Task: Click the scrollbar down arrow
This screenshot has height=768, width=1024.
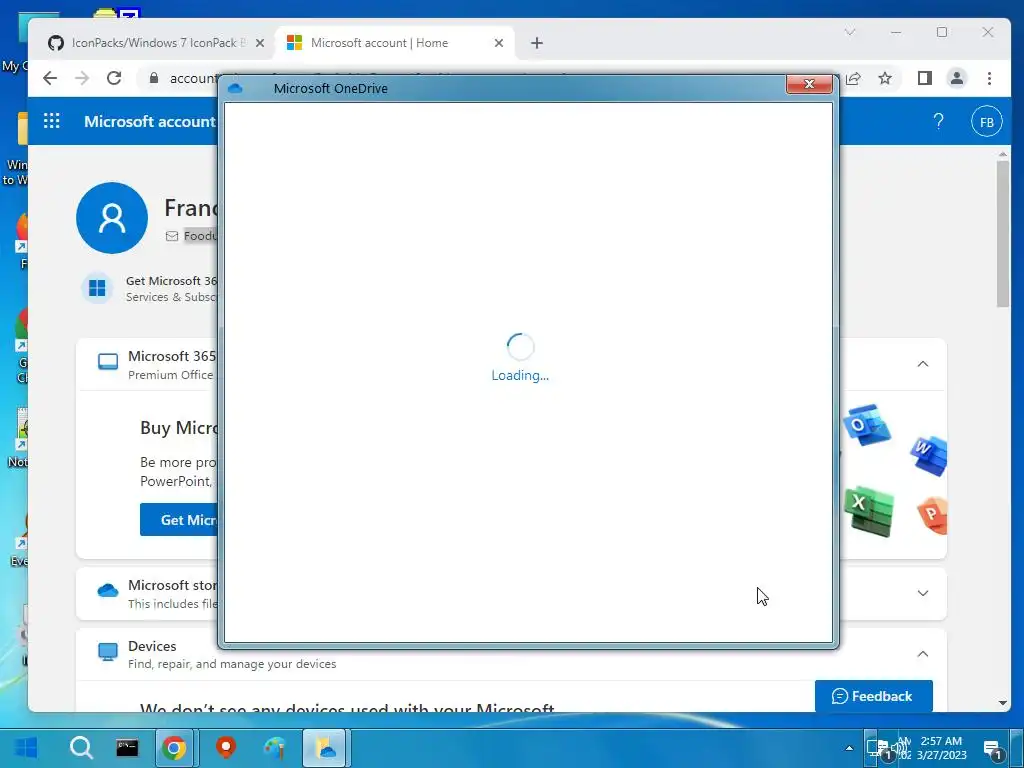Action: pos(1002,703)
